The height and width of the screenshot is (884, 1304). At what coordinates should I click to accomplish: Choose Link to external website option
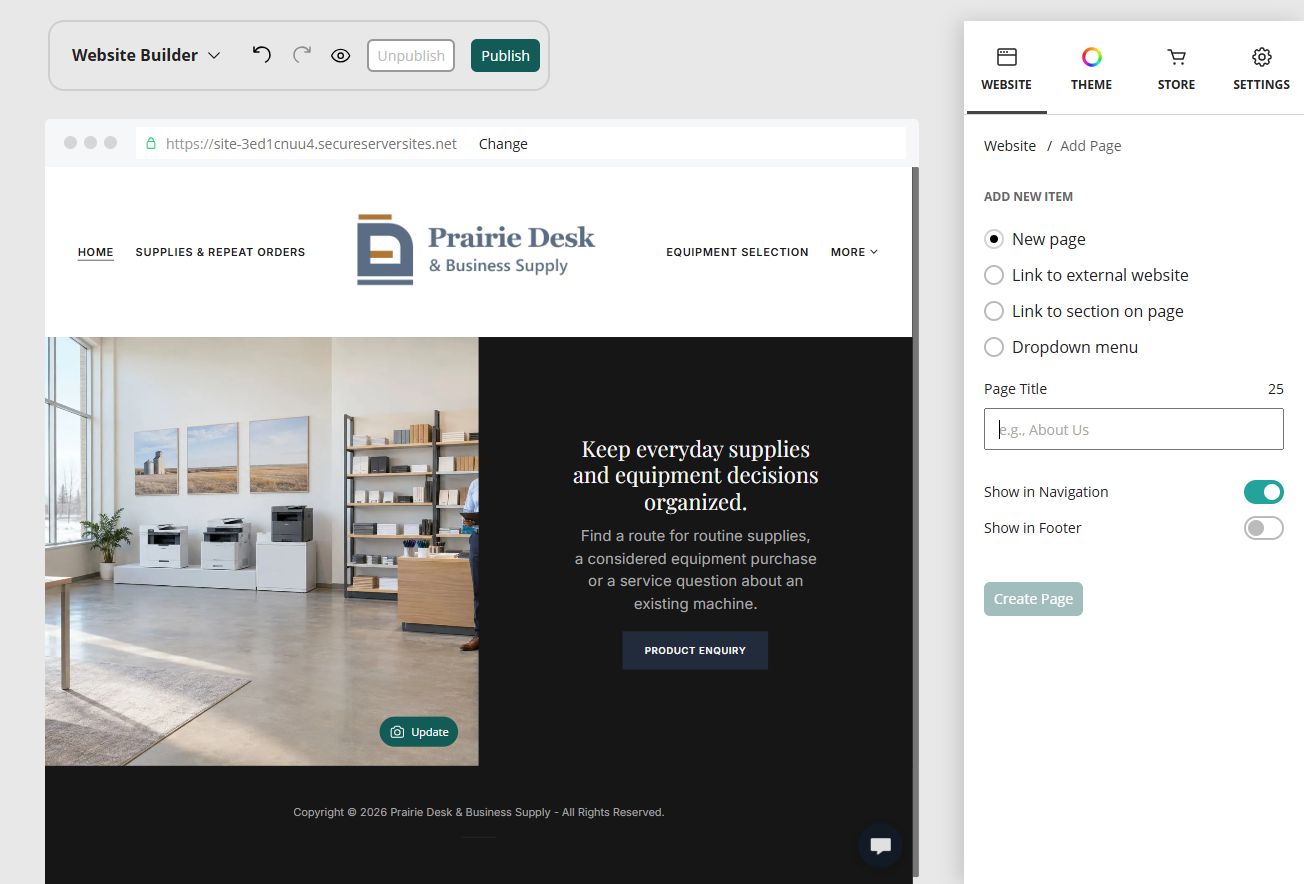coord(994,275)
